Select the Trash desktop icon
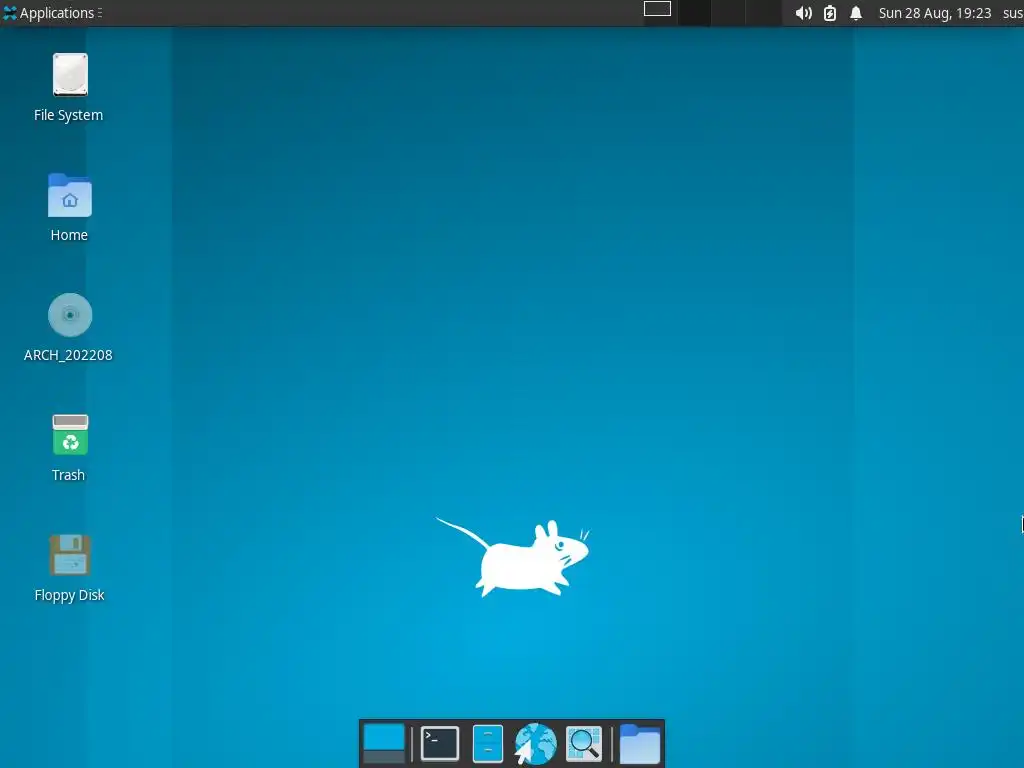 pos(69,448)
